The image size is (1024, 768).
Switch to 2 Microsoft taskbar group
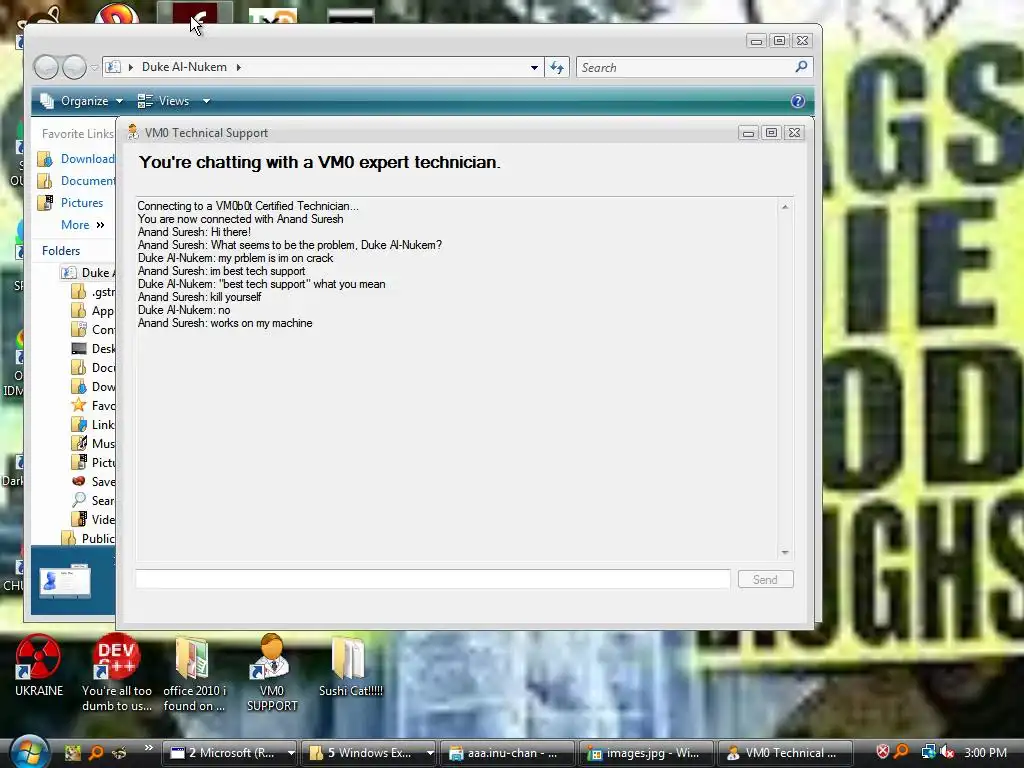point(223,753)
